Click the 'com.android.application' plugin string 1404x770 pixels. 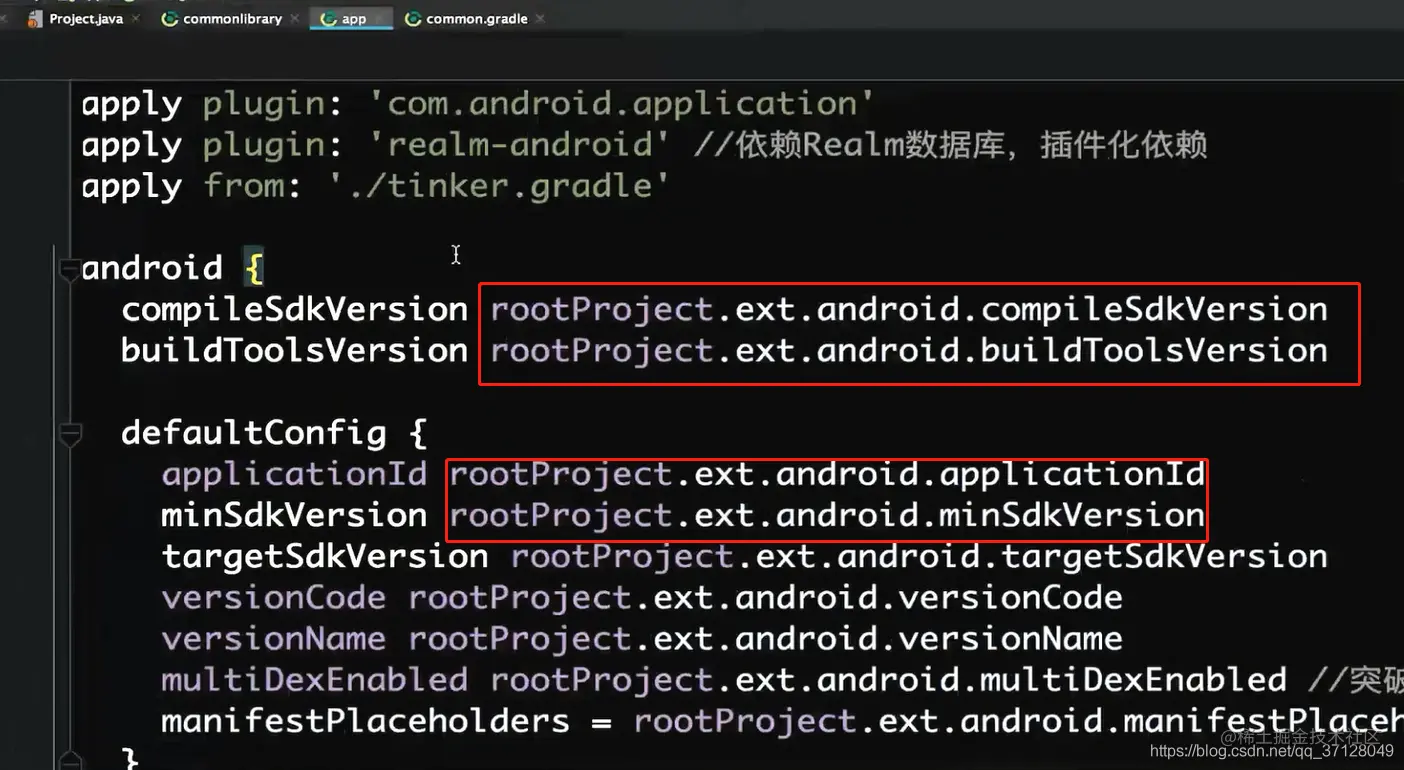(621, 104)
